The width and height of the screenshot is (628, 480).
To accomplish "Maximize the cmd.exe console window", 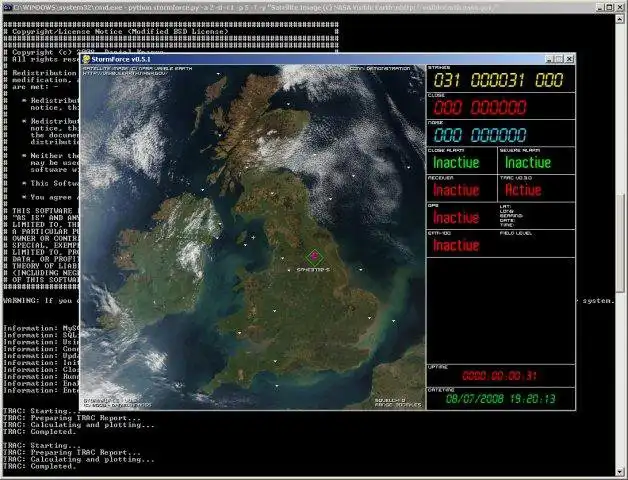I will tap(609, 7).
